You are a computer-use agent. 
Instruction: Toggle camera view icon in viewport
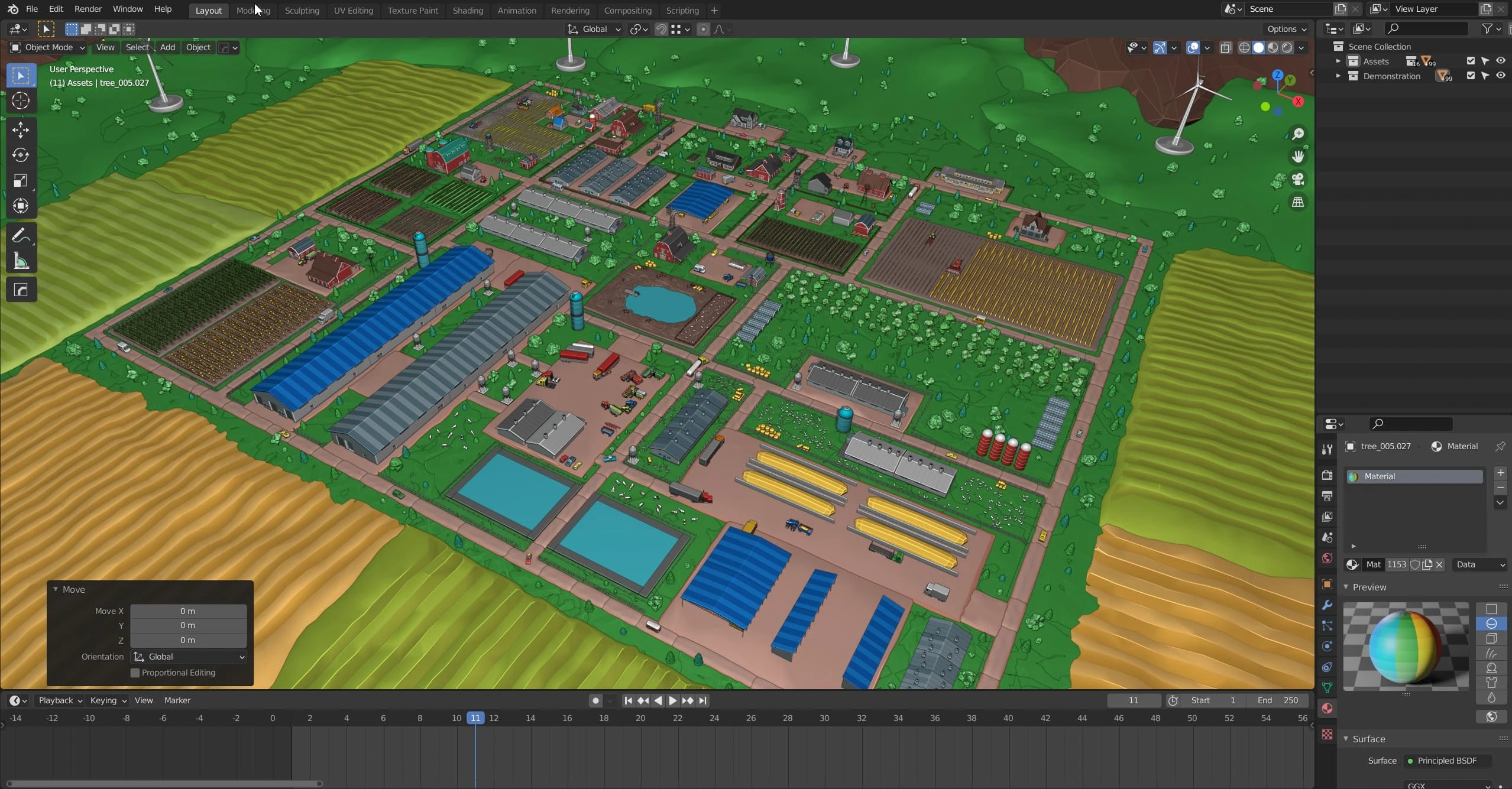tap(1298, 179)
